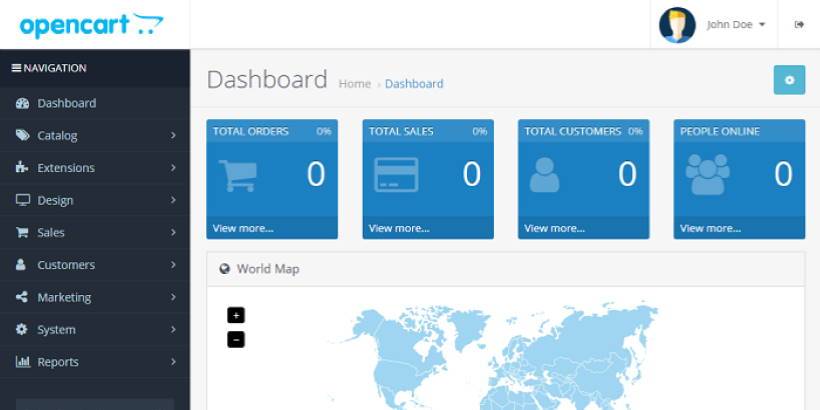This screenshot has height=410, width=820.
Task: Zoom in on the world map
Action: (x=236, y=315)
